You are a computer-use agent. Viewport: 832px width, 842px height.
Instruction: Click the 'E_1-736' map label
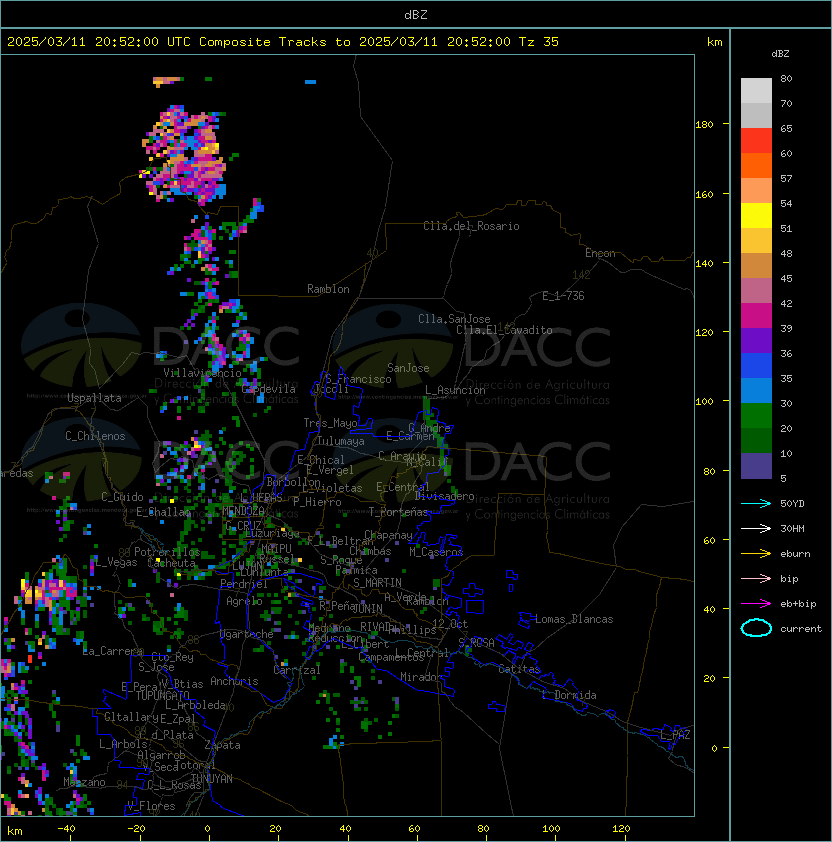coord(563,296)
